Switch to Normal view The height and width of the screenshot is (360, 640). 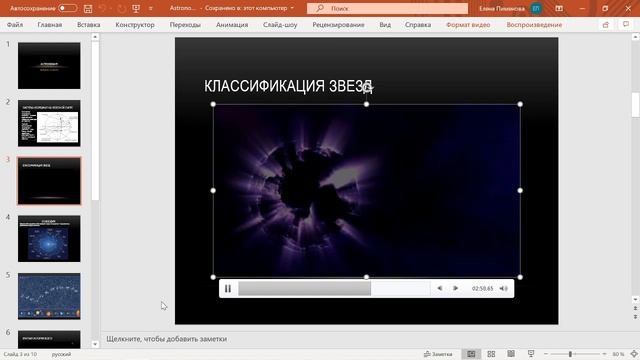[x=471, y=354]
